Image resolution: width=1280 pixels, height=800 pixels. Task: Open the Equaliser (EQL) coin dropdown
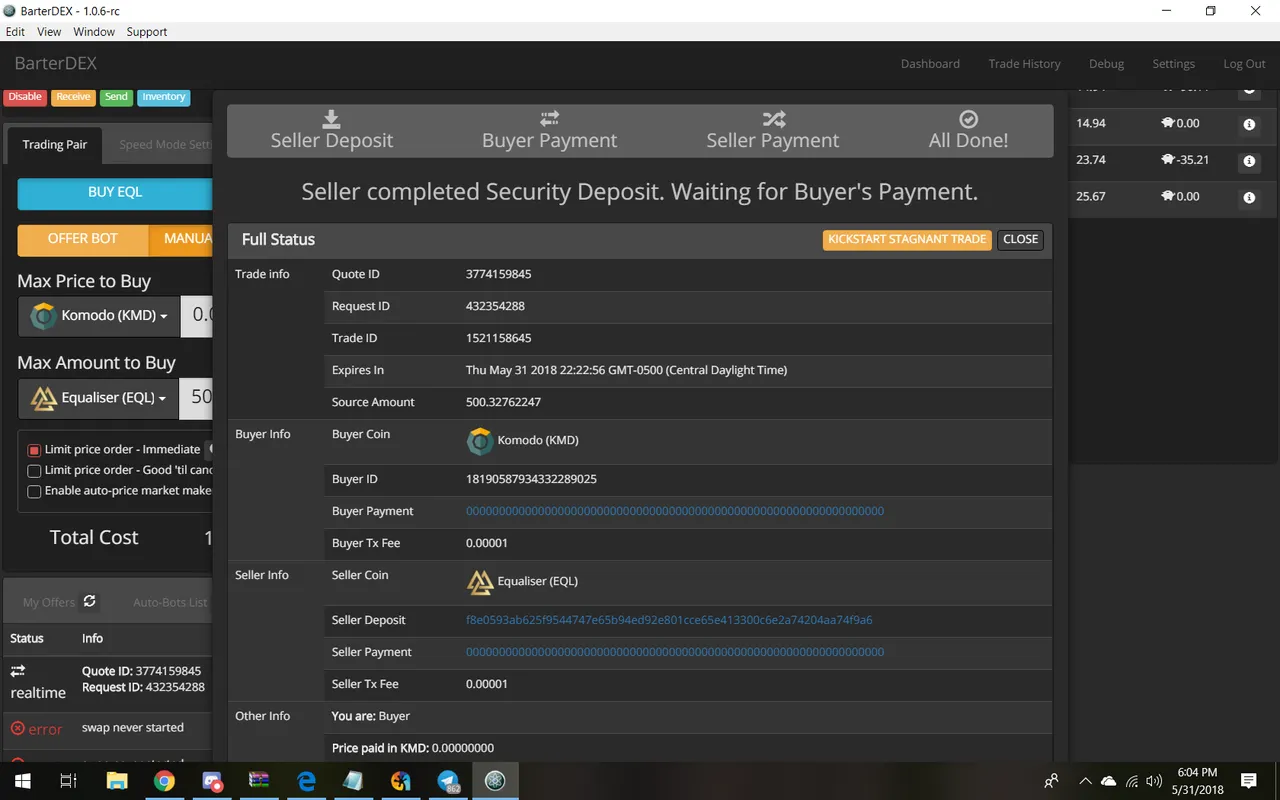[98, 398]
